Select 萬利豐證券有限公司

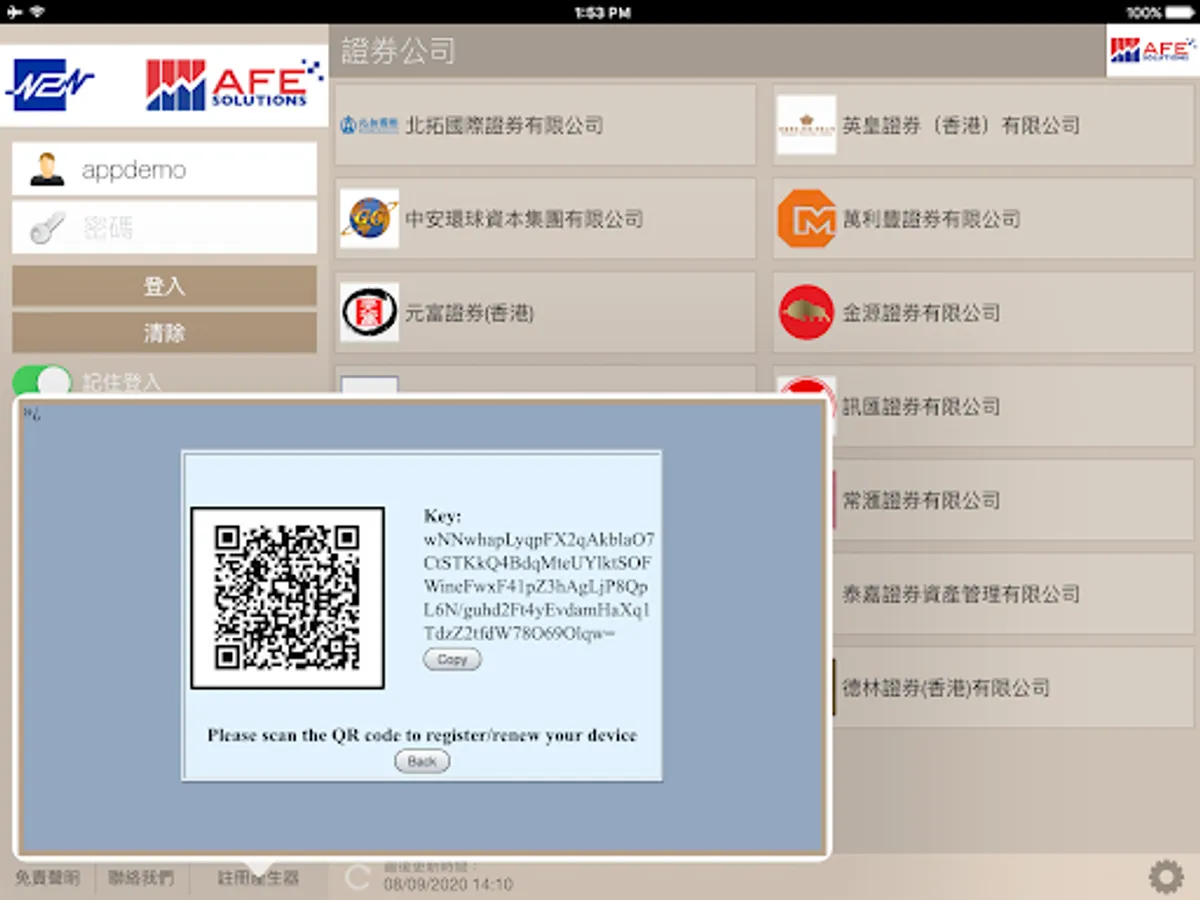983,218
